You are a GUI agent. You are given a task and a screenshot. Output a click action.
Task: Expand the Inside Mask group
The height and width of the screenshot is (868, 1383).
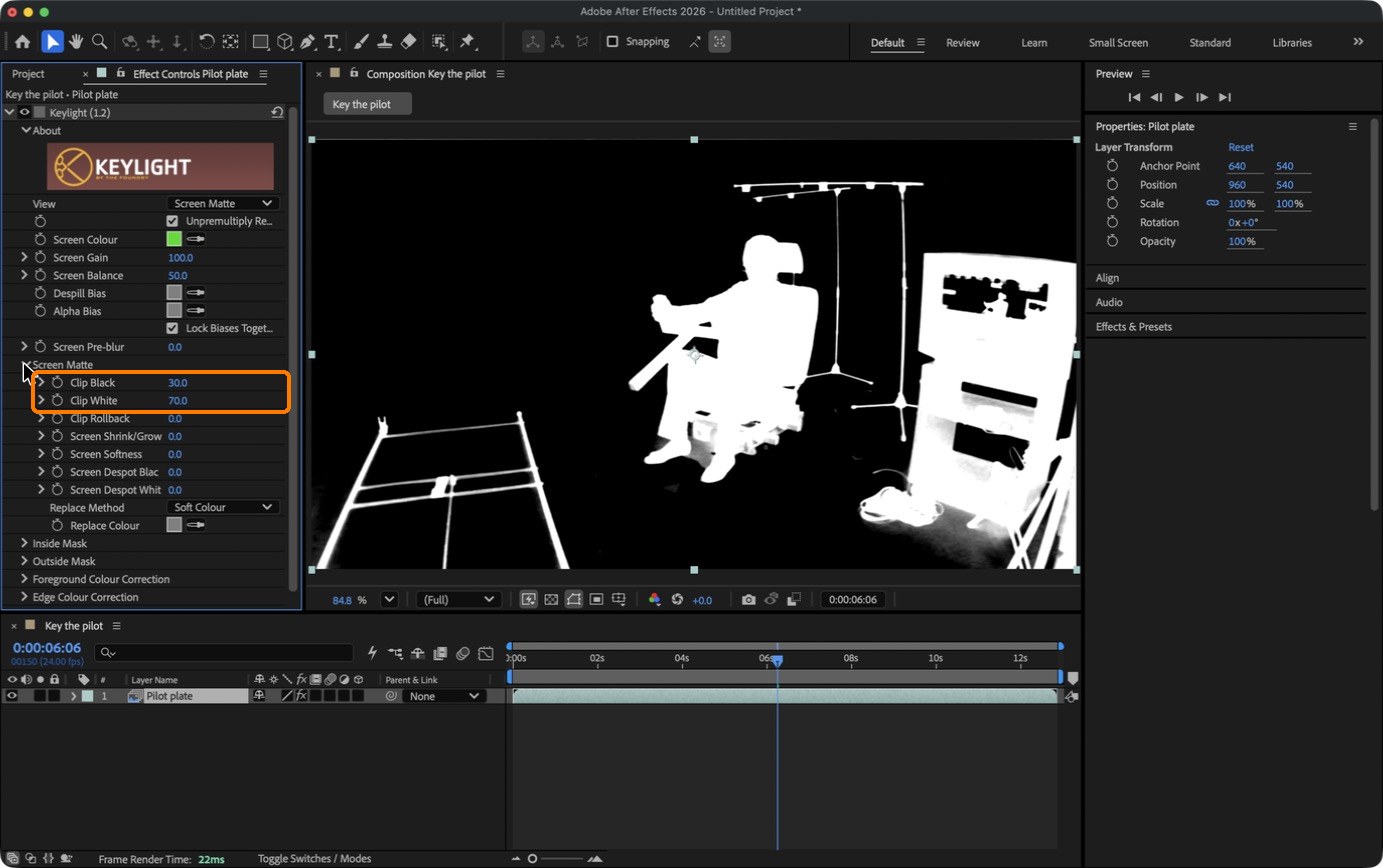24,544
